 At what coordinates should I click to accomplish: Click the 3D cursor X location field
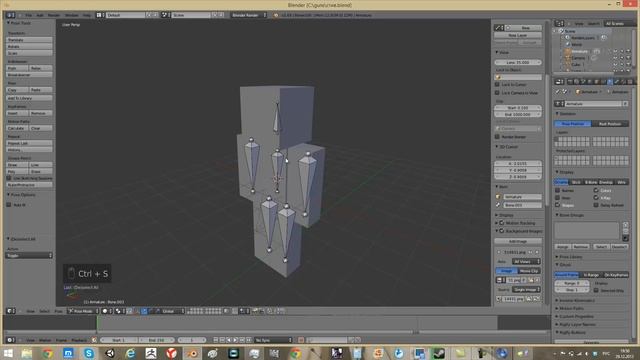(x=518, y=163)
